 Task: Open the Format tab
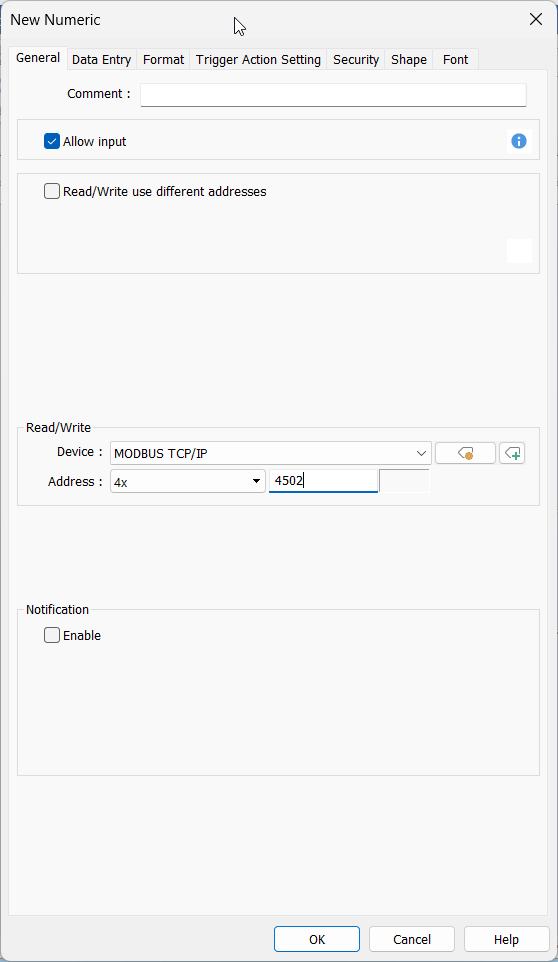163,60
